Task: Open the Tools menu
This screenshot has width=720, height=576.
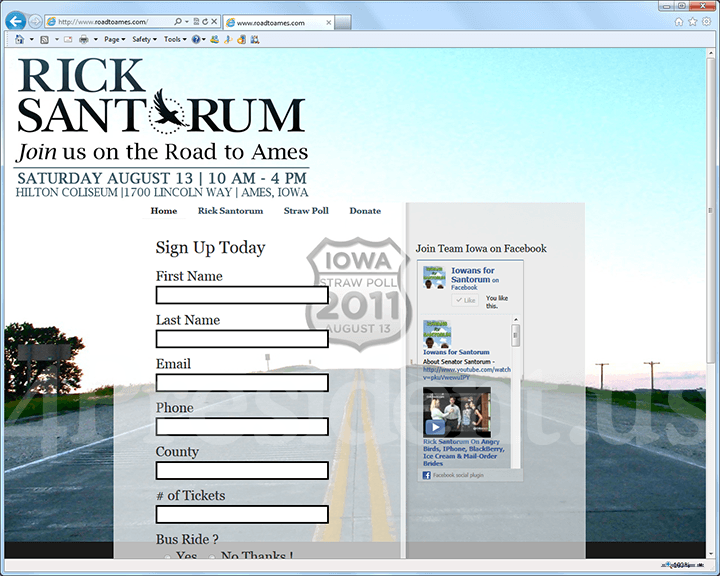Action: click(x=175, y=40)
